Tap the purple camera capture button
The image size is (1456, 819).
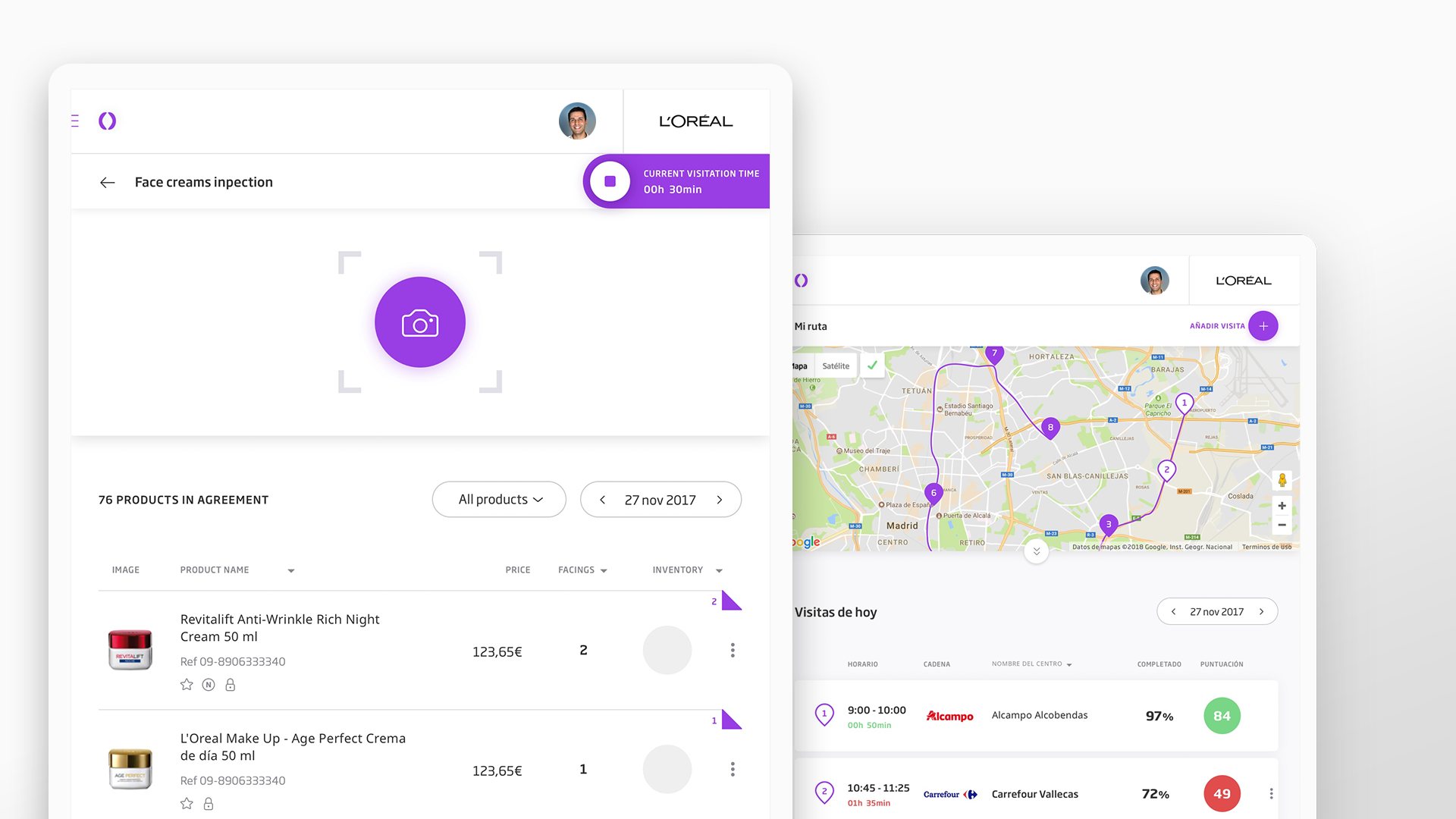pos(420,322)
